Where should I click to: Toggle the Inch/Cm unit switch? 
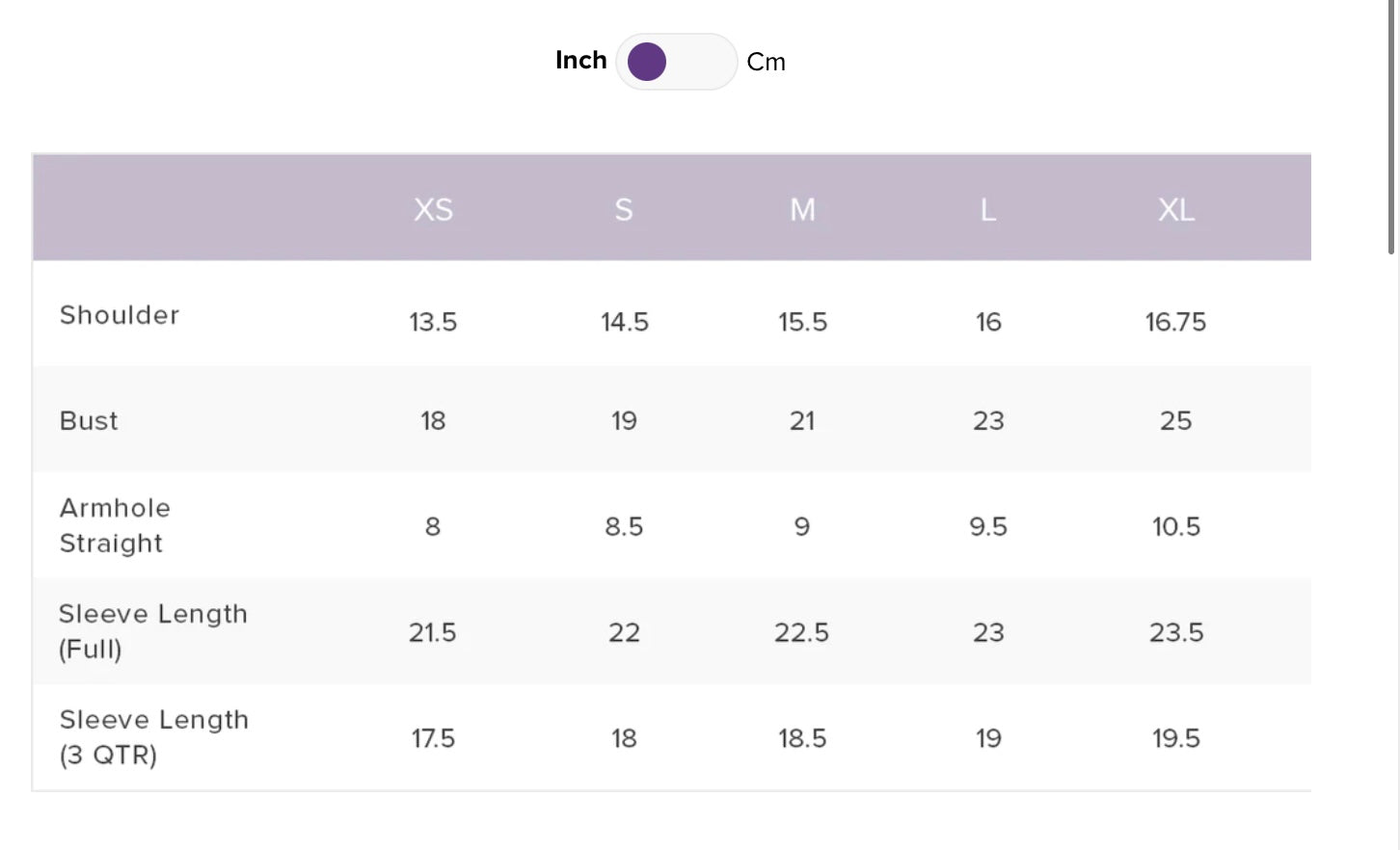point(676,62)
